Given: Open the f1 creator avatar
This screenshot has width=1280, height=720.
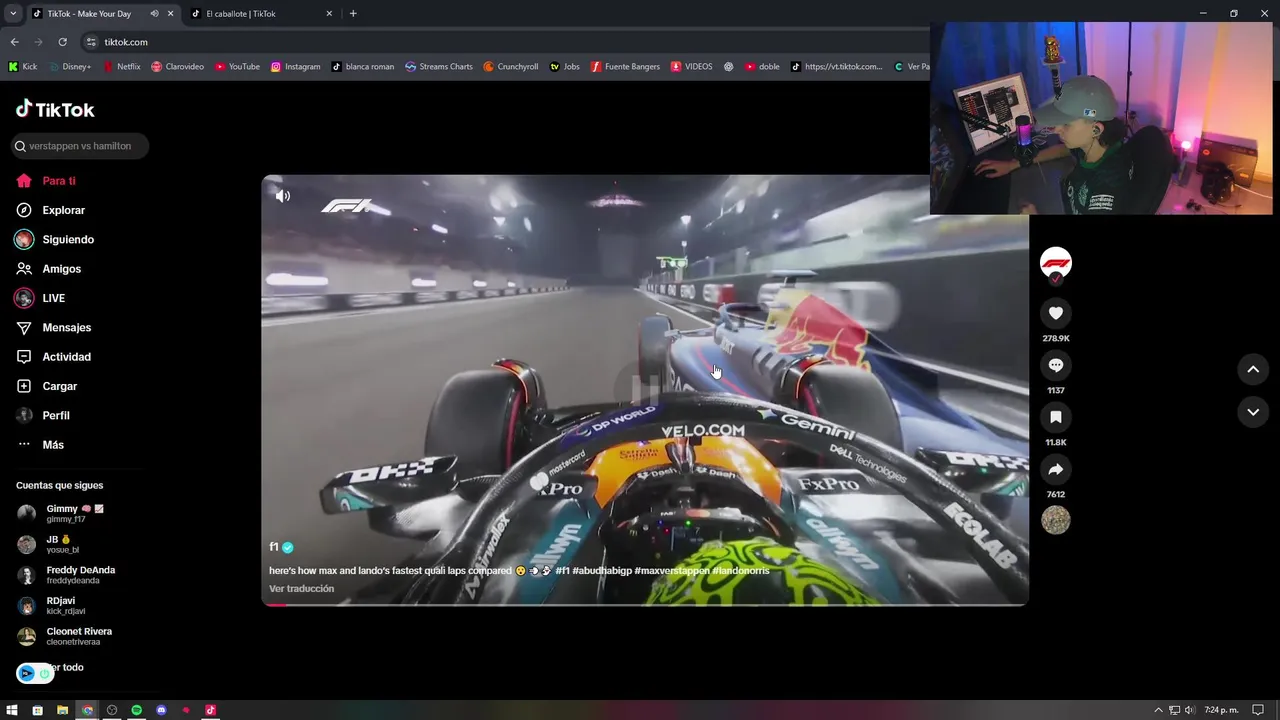Looking at the screenshot, I should [x=1055, y=262].
